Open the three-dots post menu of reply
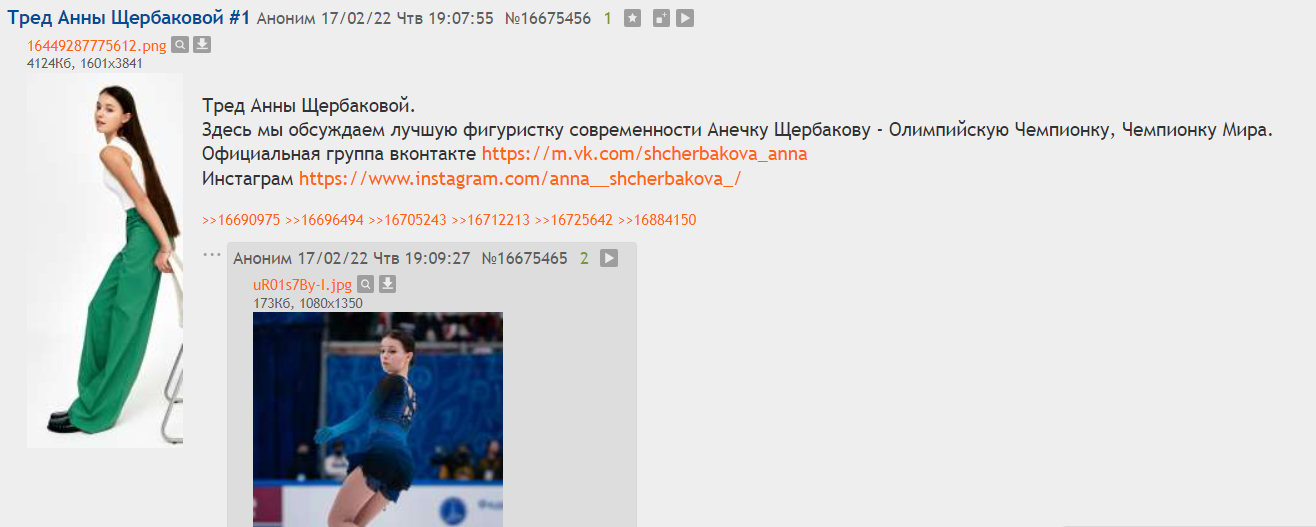The image size is (1316, 527). tap(211, 255)
